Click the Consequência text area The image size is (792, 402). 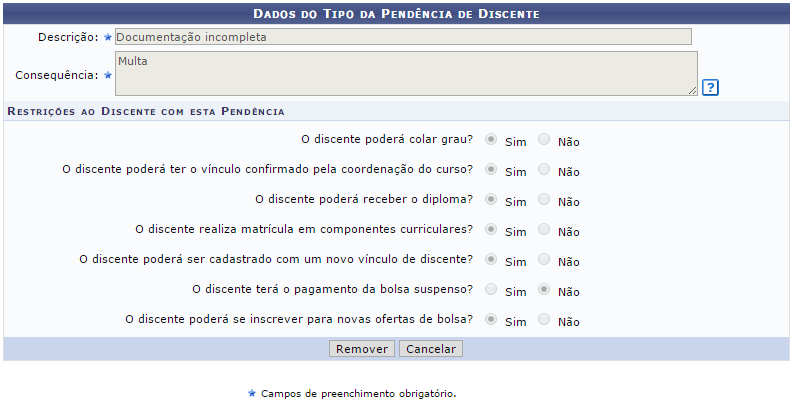coord(402,73)
